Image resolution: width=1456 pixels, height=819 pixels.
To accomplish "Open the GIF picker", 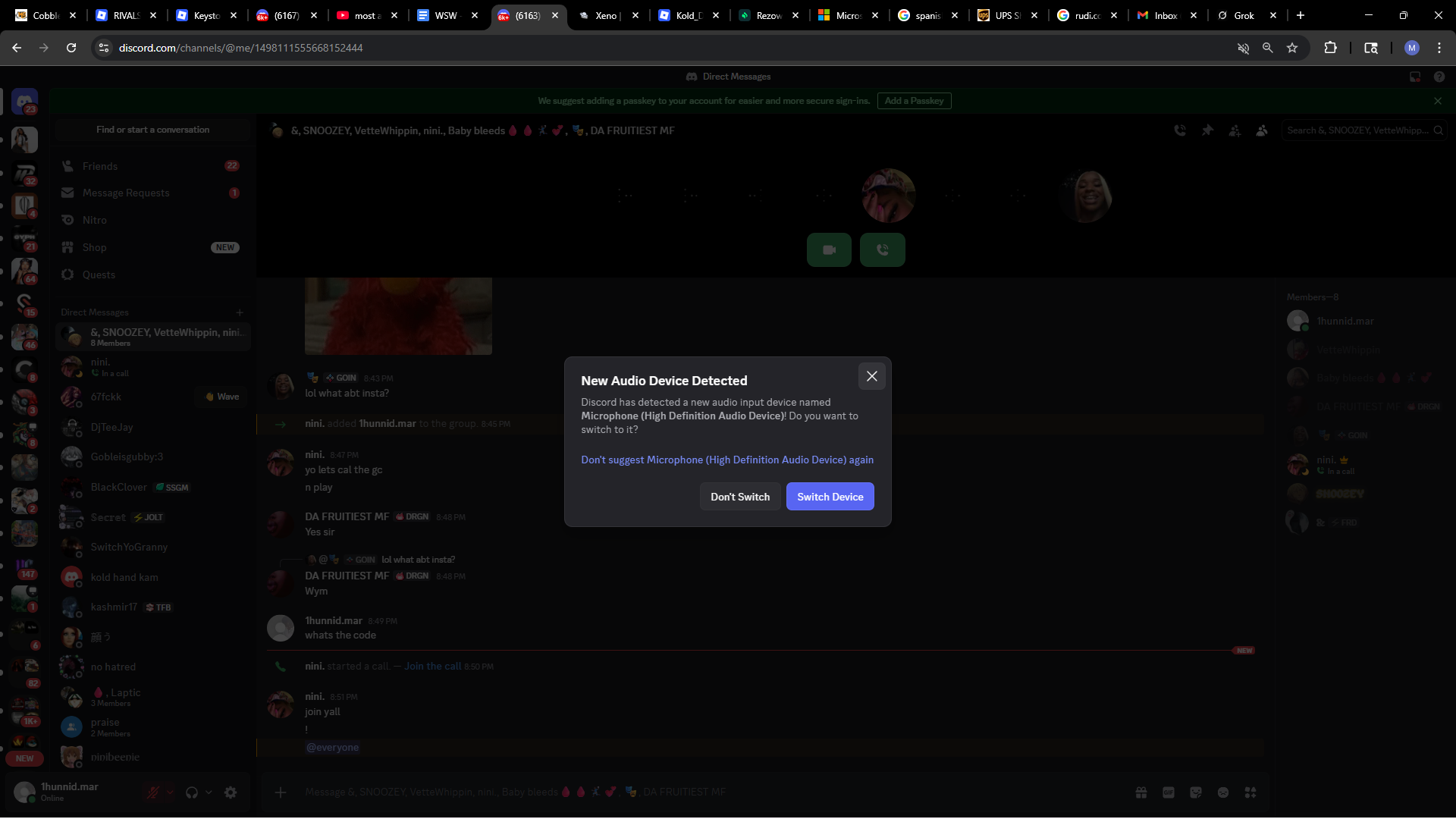I will [x=1169, y=792].
